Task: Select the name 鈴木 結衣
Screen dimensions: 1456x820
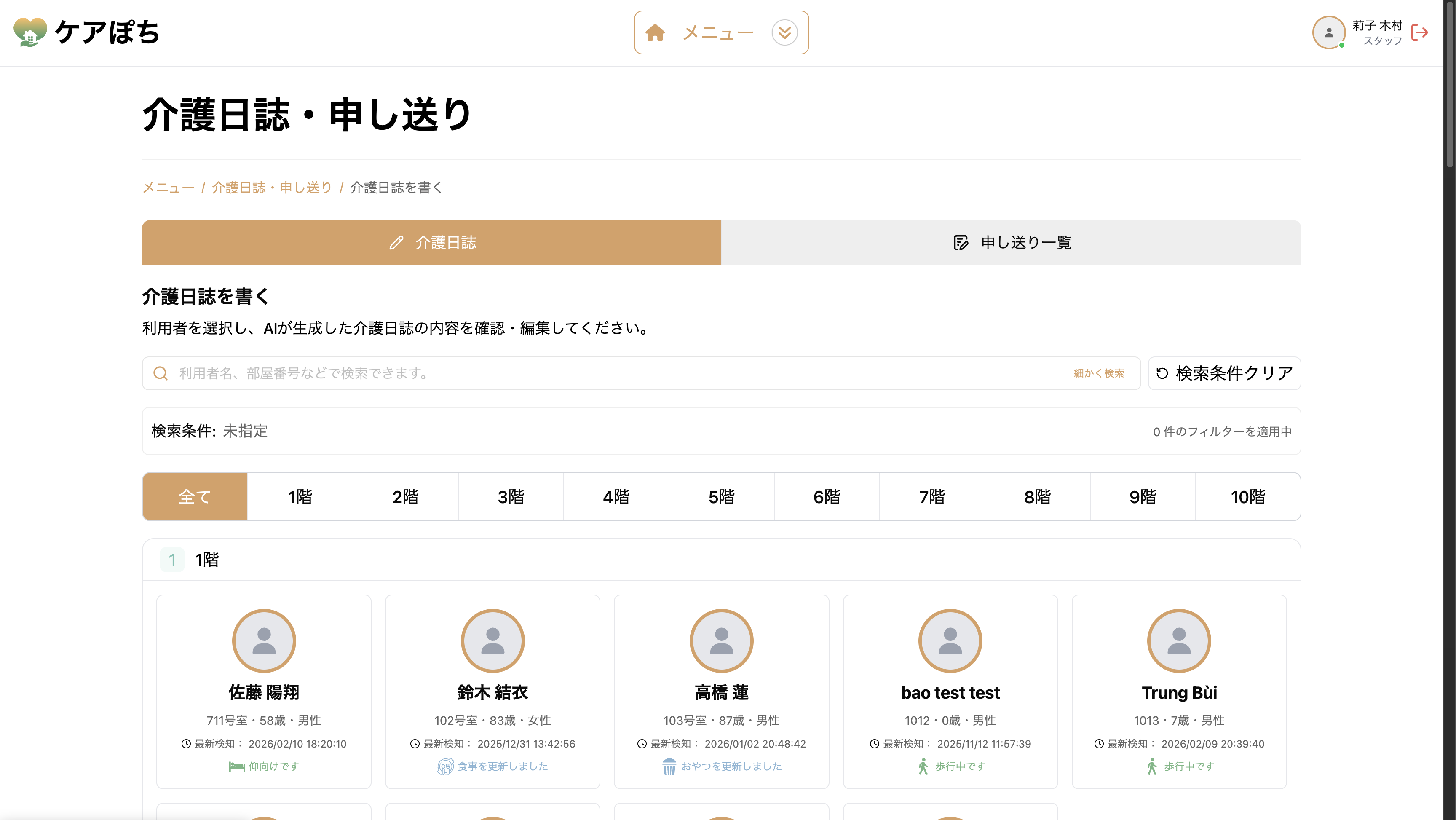Action: tap(493, 692)
